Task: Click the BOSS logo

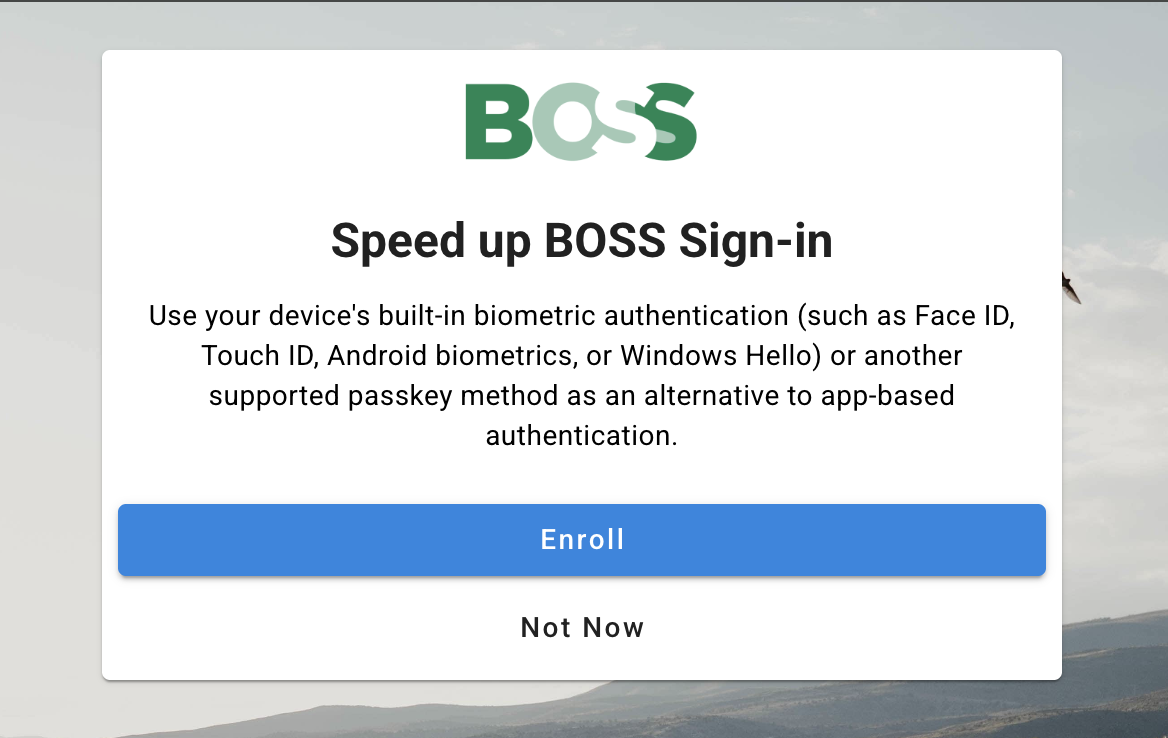Action: [x=580, y=122]
